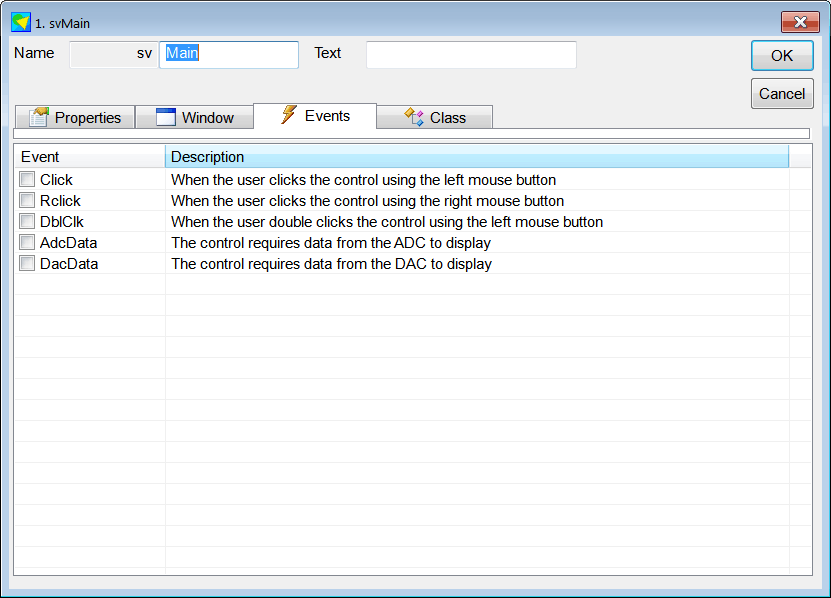
Task: Open the Window tab
Action: 195,117
